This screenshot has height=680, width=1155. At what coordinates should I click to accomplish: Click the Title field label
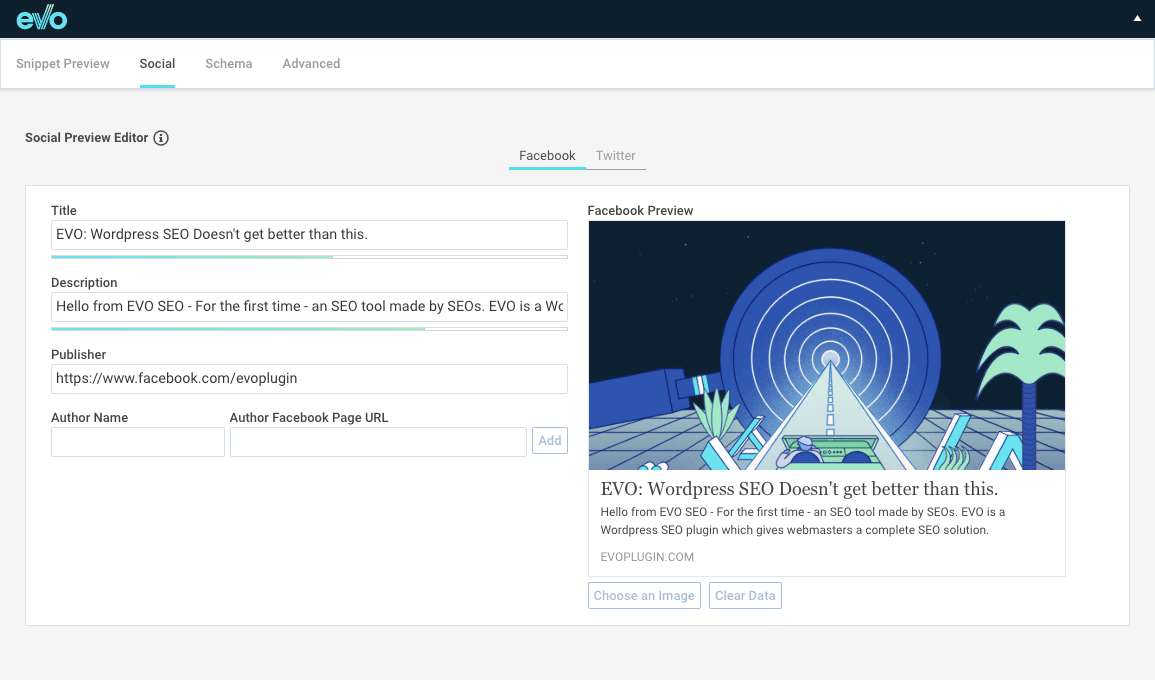(x=63, y=211)
